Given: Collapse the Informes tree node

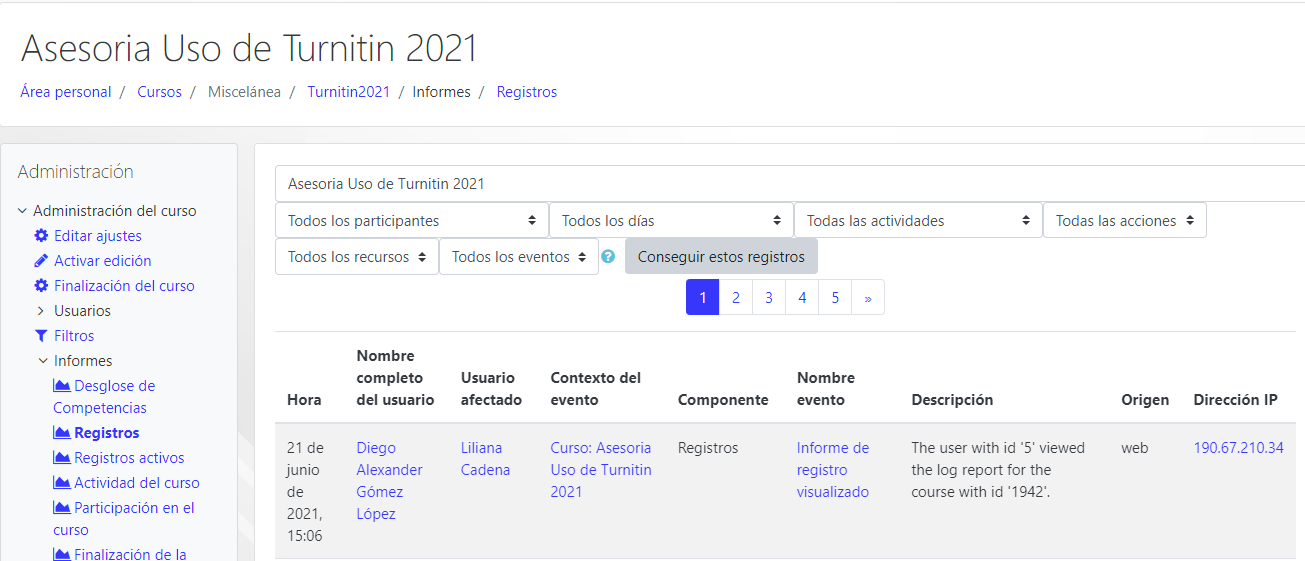Looking at the screenshot, I should pyautogui.click(x=43, y=361).
